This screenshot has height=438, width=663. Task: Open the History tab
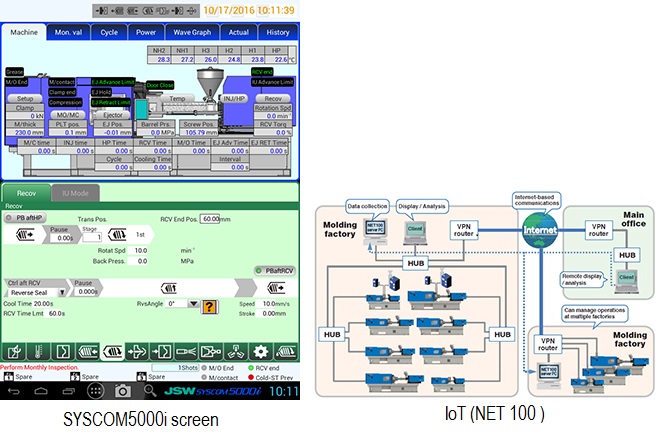click(278, 33)
